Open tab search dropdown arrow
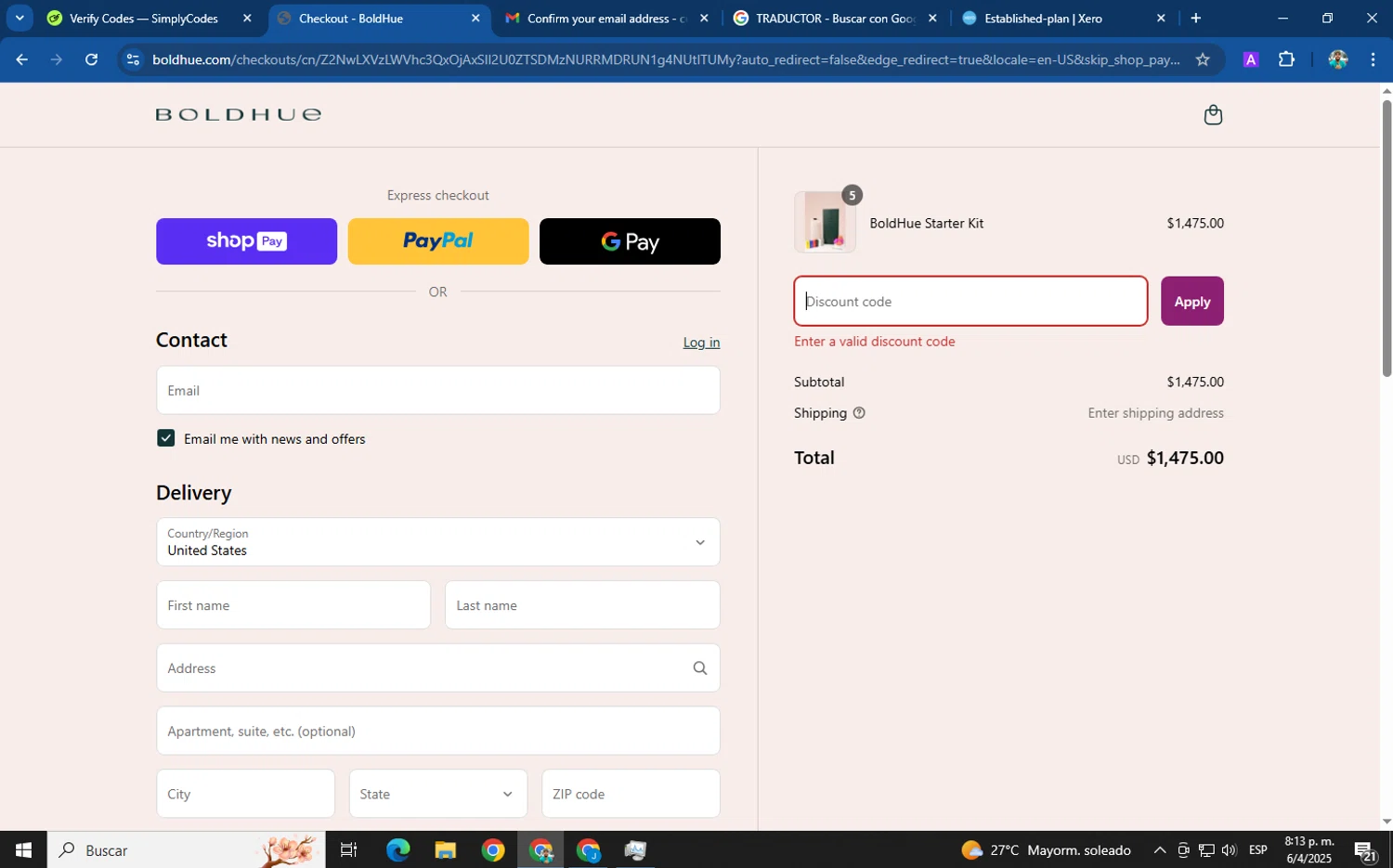 click(x=20, y=19)
